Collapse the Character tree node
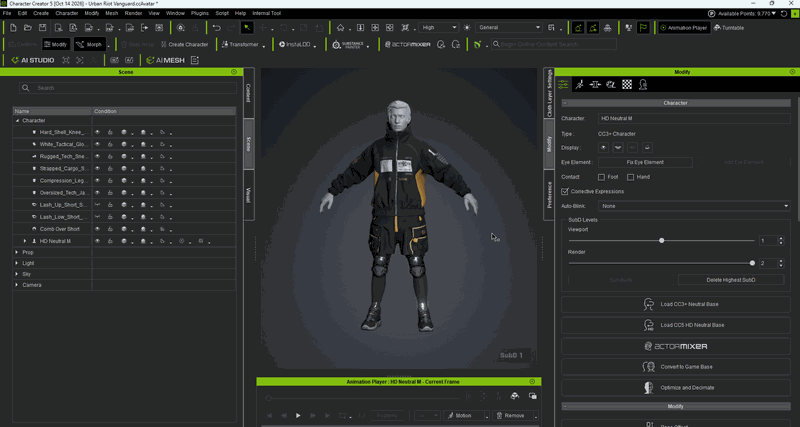Image resolution: width=800 pixels, height=427 pixels. (x=17, y=121)
